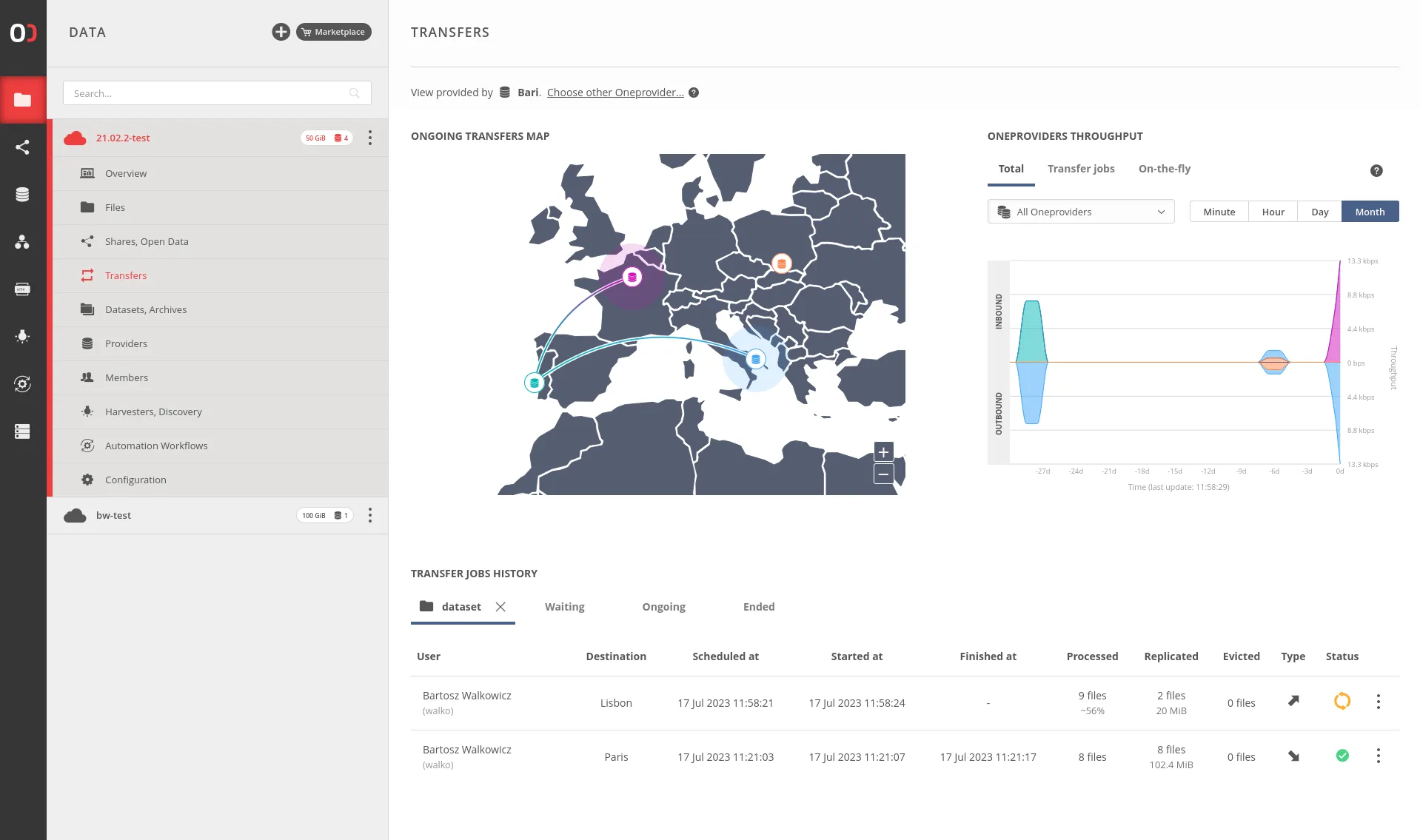This screenshot has width=1420, height=840.
Task: Open the Marketplace button
Action: (334, 32)
